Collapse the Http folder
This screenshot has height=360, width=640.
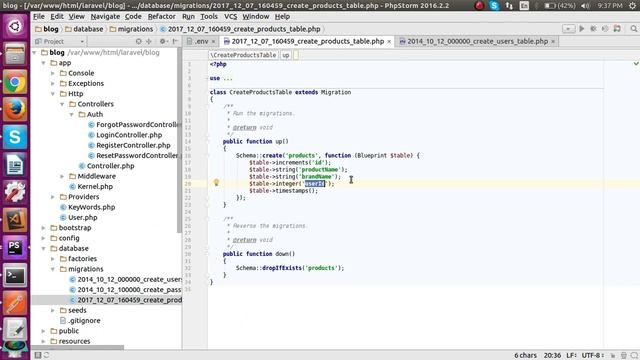53,94
